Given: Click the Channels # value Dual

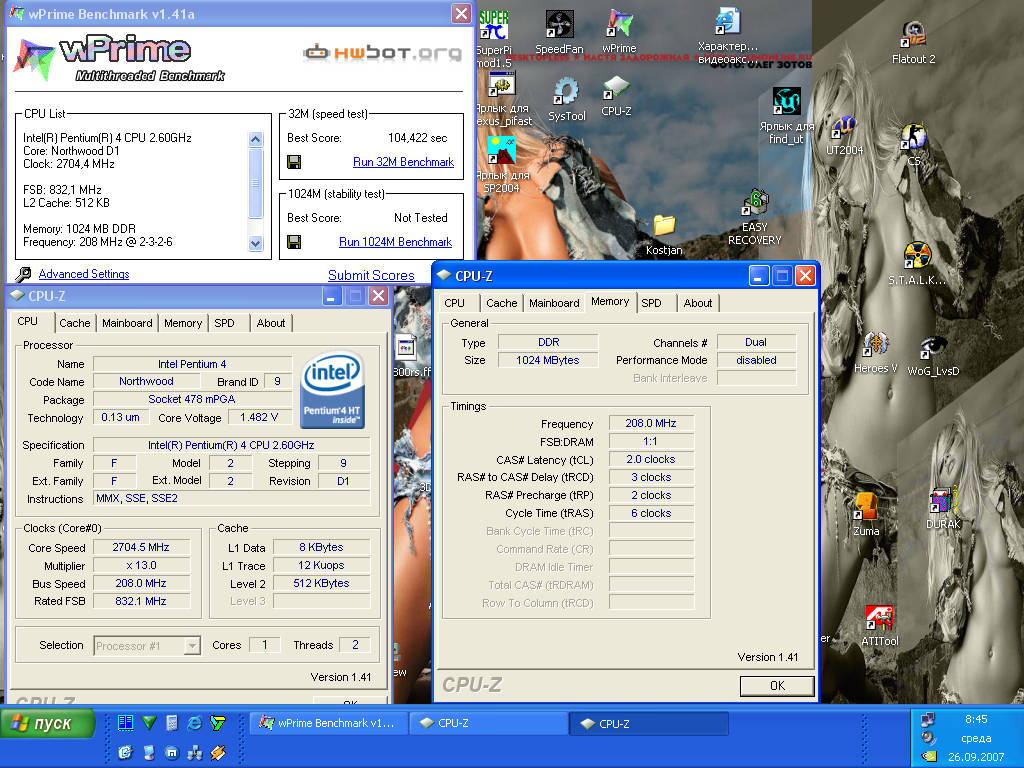Looking at the screenshot, I should (x=756, y=342).
